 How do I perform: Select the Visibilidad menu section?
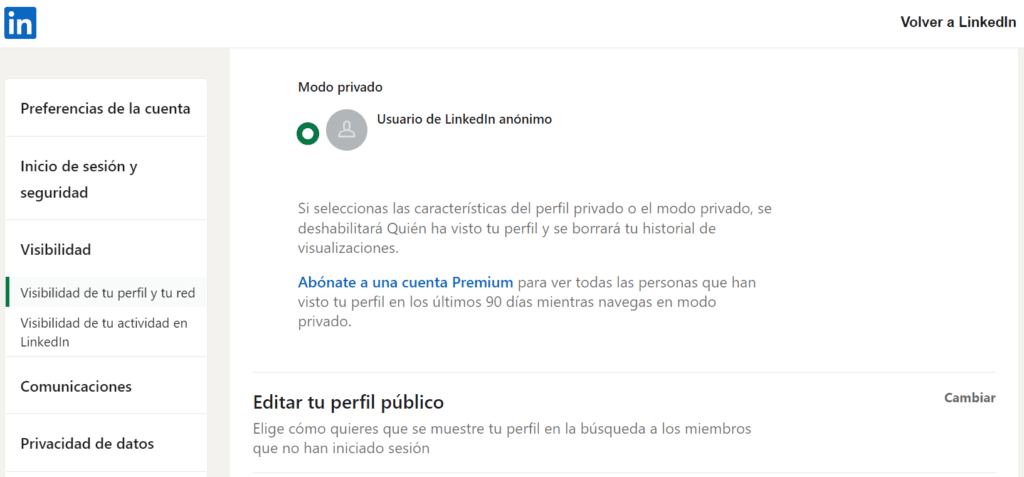coord(56,250)
